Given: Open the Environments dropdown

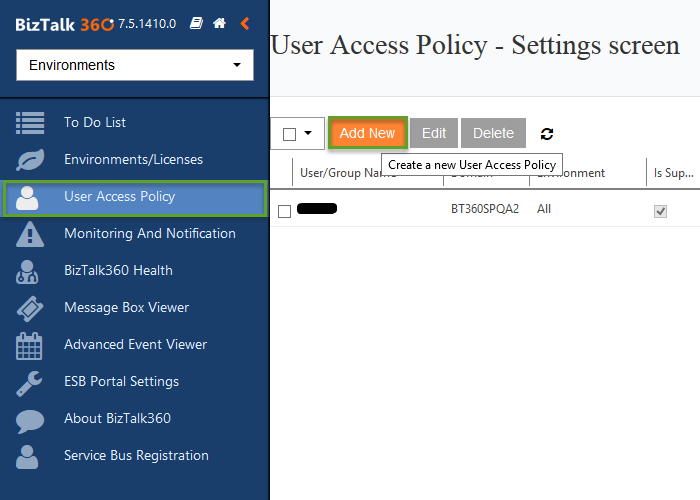Looking at the screenshot, I should coord(135,65).
